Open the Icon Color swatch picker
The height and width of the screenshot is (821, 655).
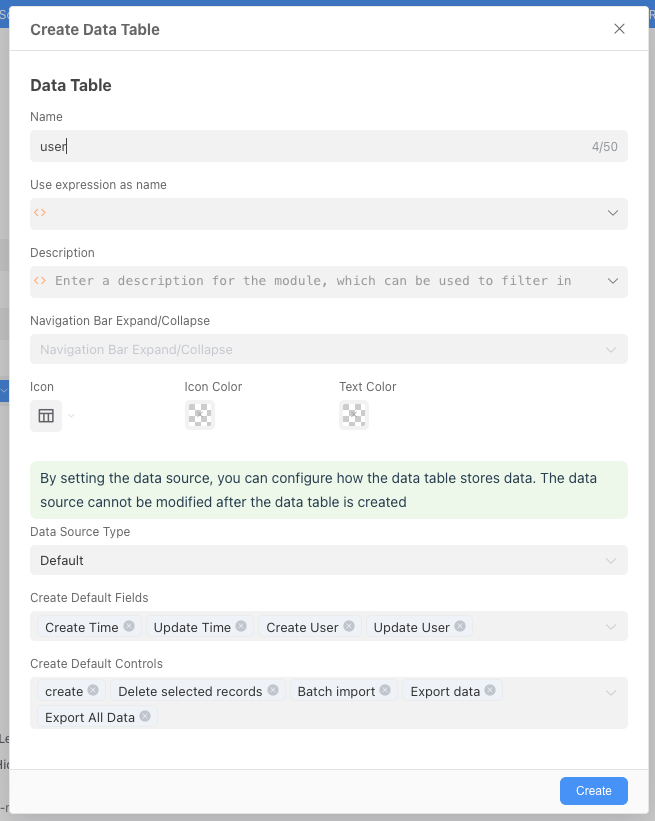click(x=200, y=415)
